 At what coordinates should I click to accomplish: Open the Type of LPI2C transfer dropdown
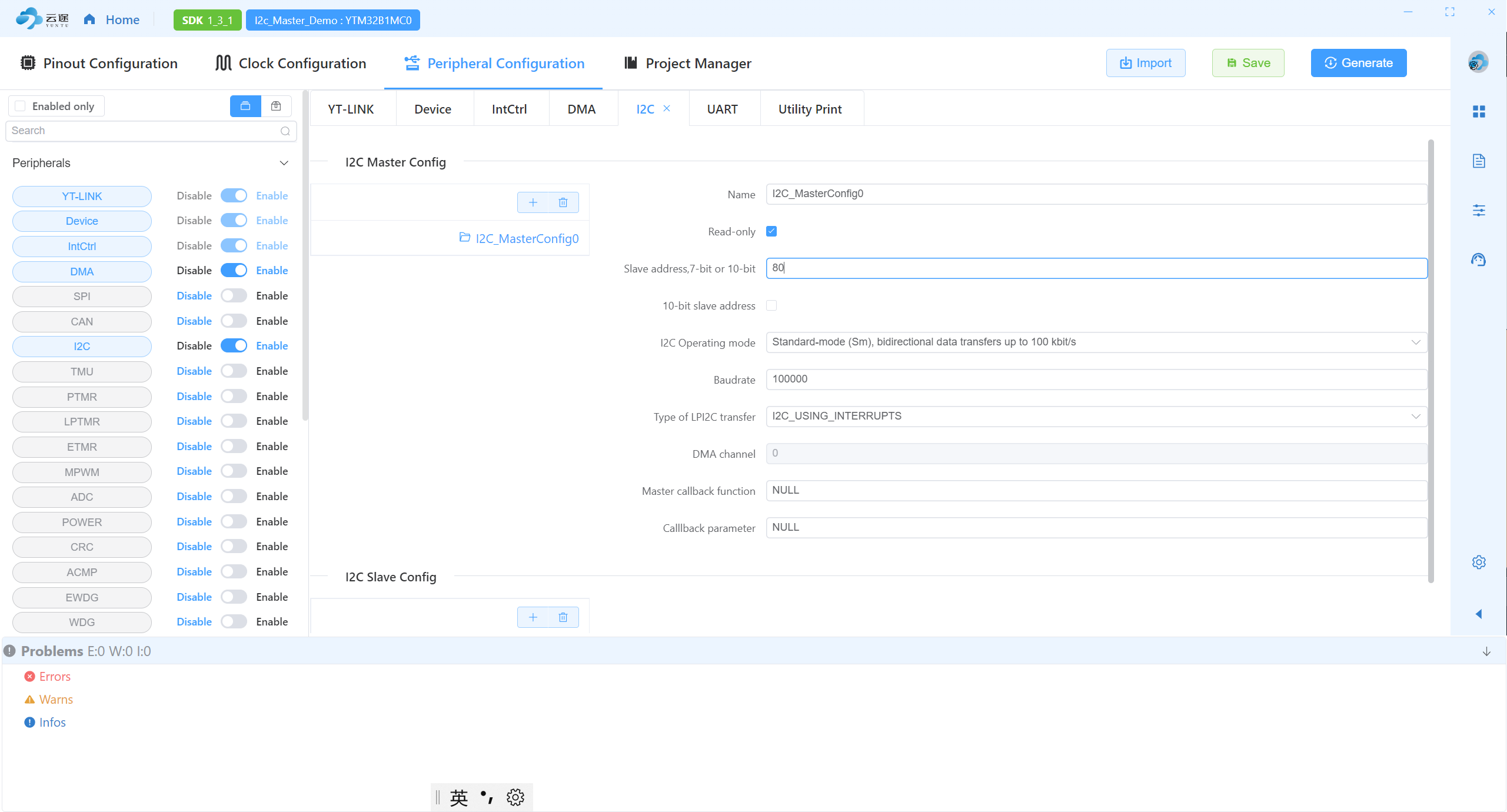[x=1096, y=416]
